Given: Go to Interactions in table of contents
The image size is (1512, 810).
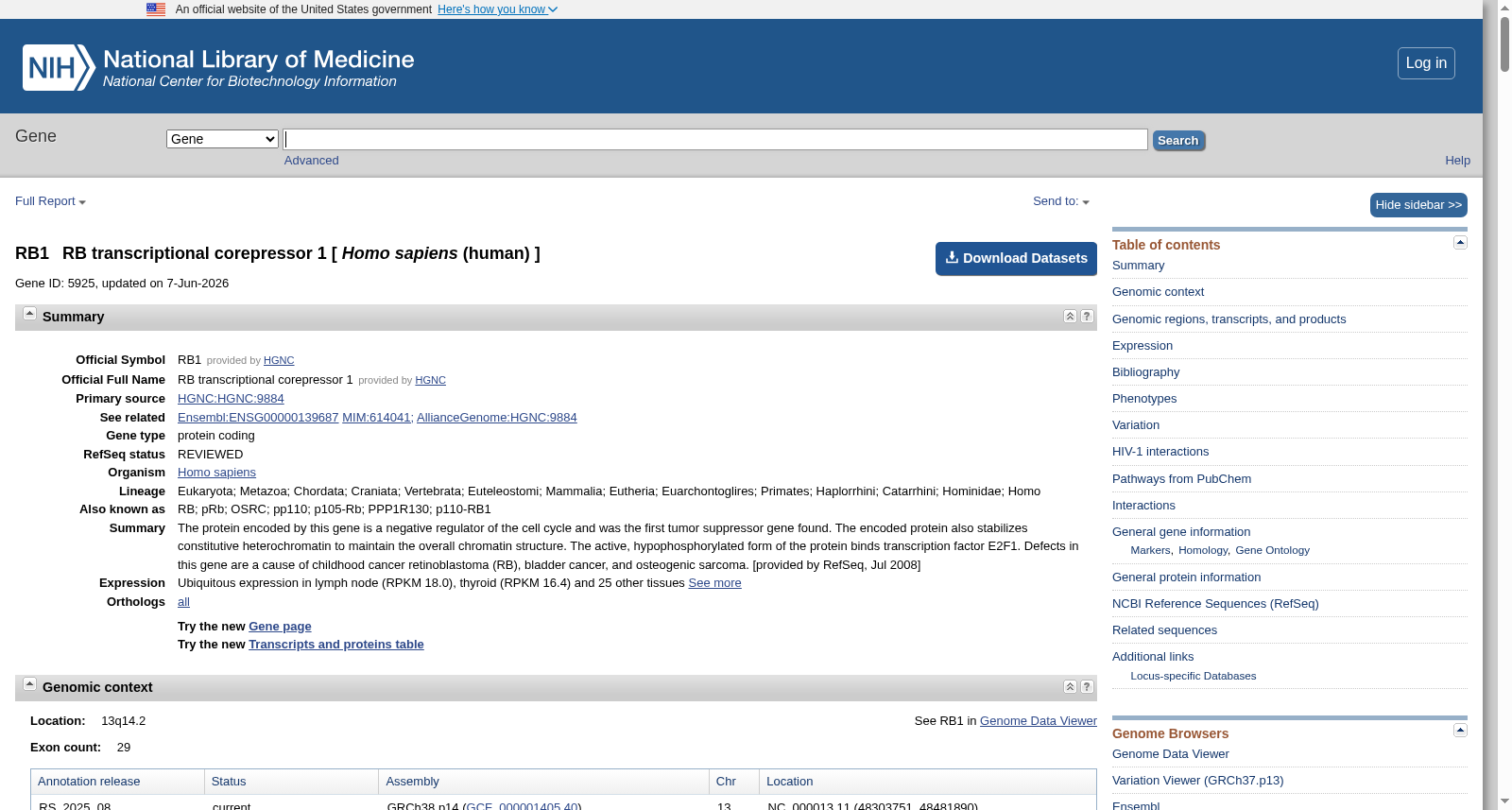Looking at the screenshot, I should [1143, 506].
